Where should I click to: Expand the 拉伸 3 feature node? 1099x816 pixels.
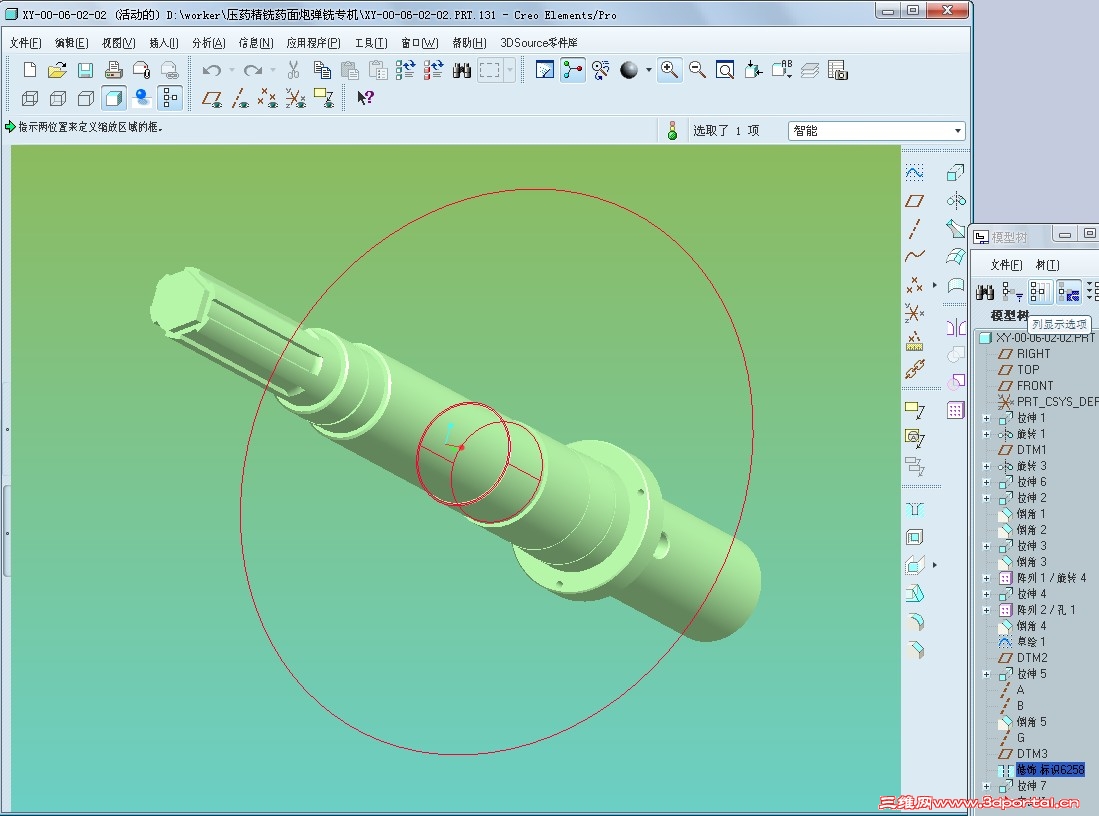click(x=986, y=546)
